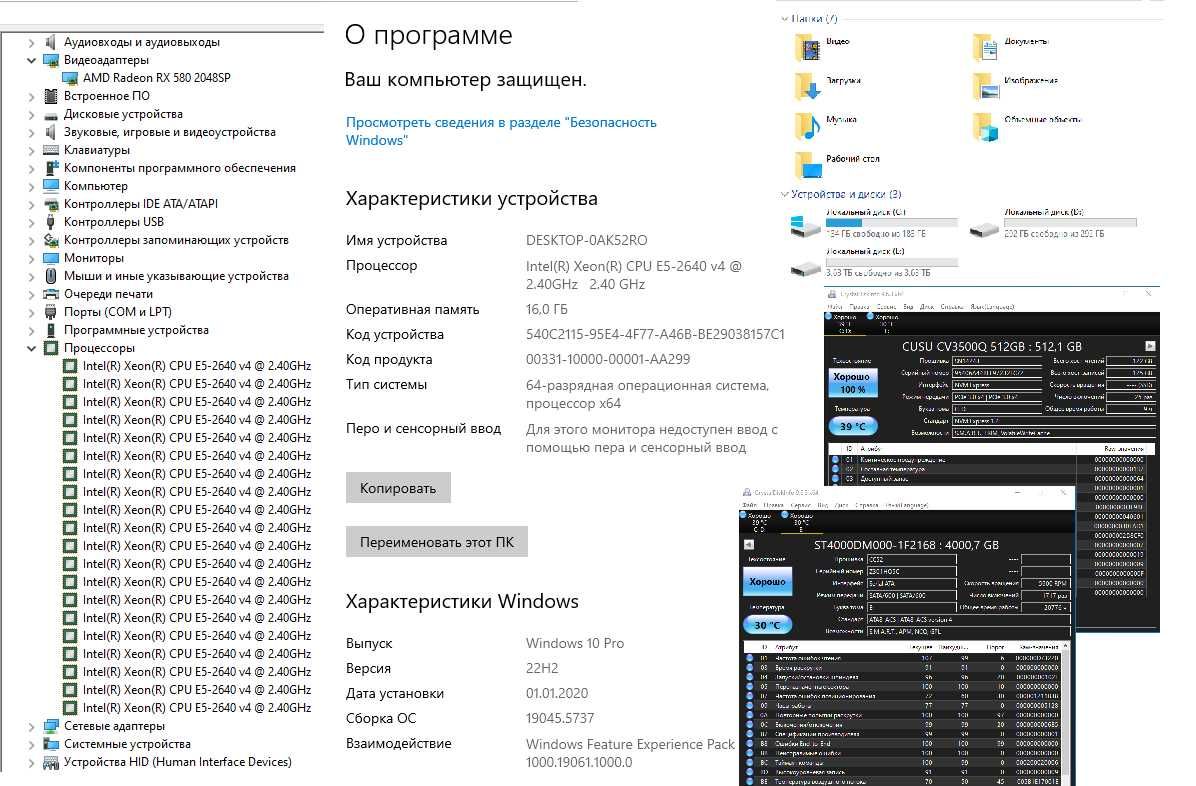The image size is (1196, 786).
Task: Click the Системные устройства folder icon
Action: tap(51, 744)
